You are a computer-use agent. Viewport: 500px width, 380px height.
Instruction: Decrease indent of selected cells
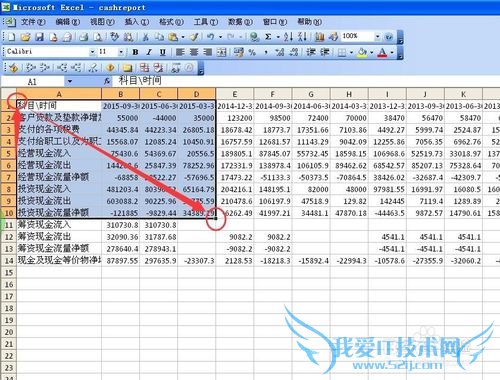click(x=311, y=52)
